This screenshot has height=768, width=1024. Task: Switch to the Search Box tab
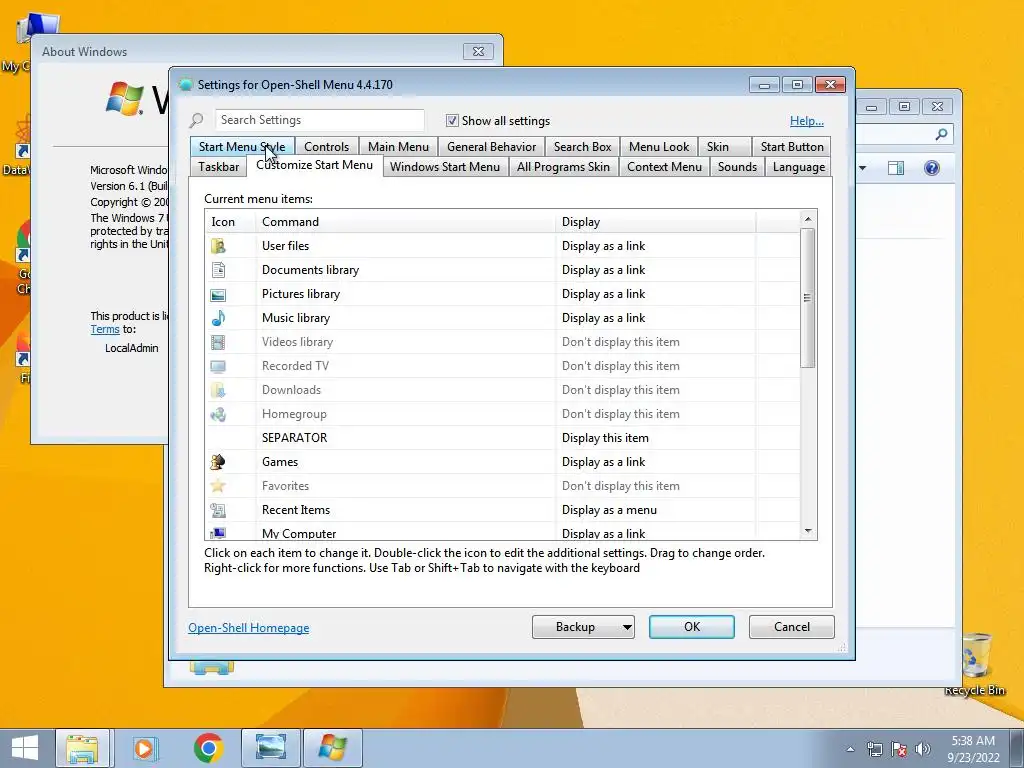tap(583, 147)
